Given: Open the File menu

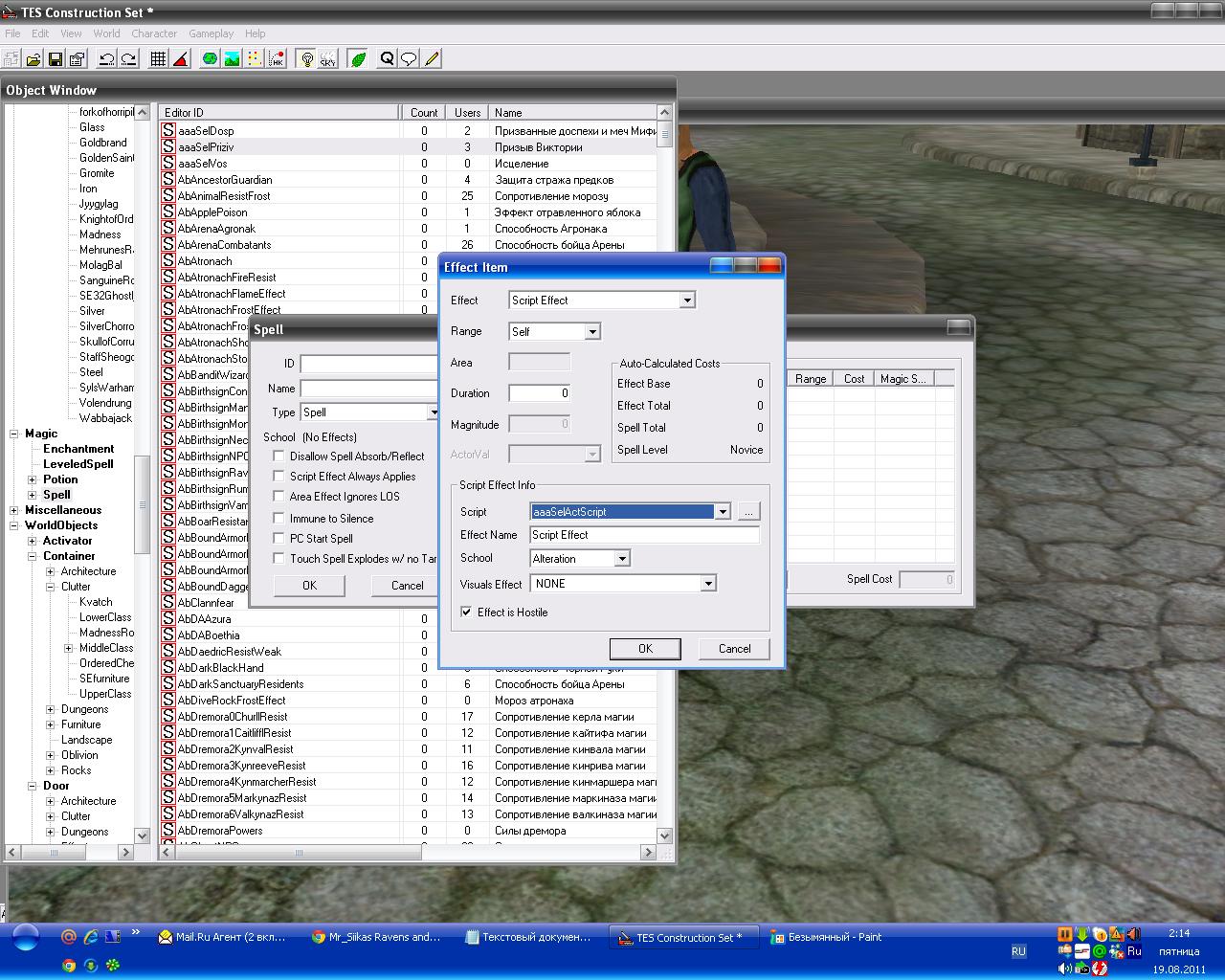Looking at the screenshot, I should [12, 33].
